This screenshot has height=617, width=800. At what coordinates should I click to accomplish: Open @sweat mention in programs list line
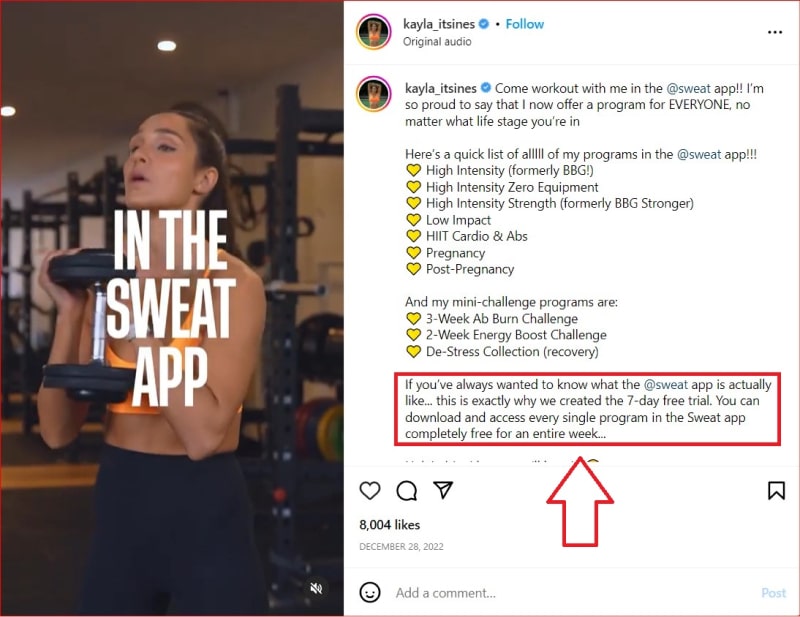(699, 154)
